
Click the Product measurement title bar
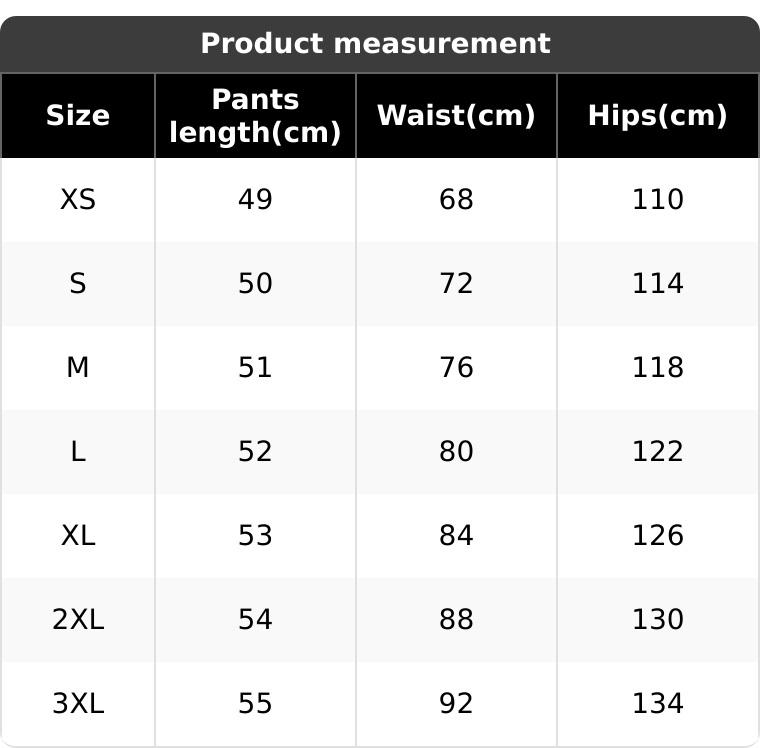[x=376, y=44]
